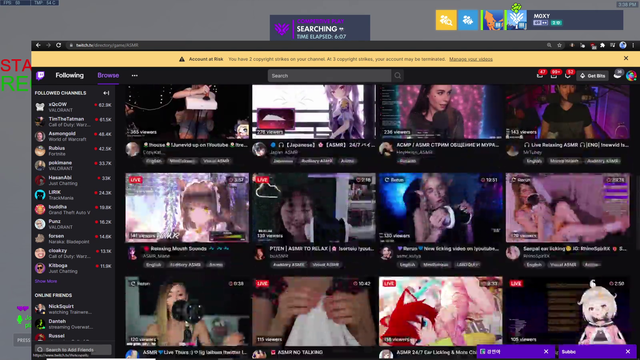The width and height of the screenshot is (640, 360).
Task: Open buddha channel in sidebar
Action: [73, 209]
